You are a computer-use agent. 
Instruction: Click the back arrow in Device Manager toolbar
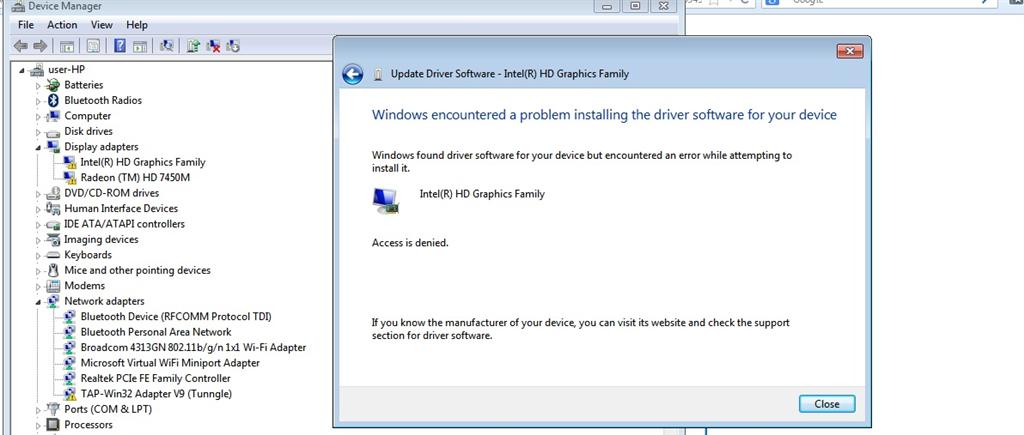click(21, 46)
